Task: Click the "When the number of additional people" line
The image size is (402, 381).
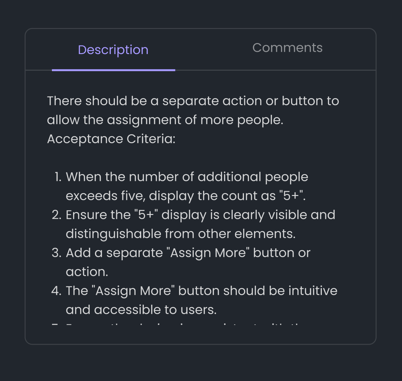Action: 187,177
